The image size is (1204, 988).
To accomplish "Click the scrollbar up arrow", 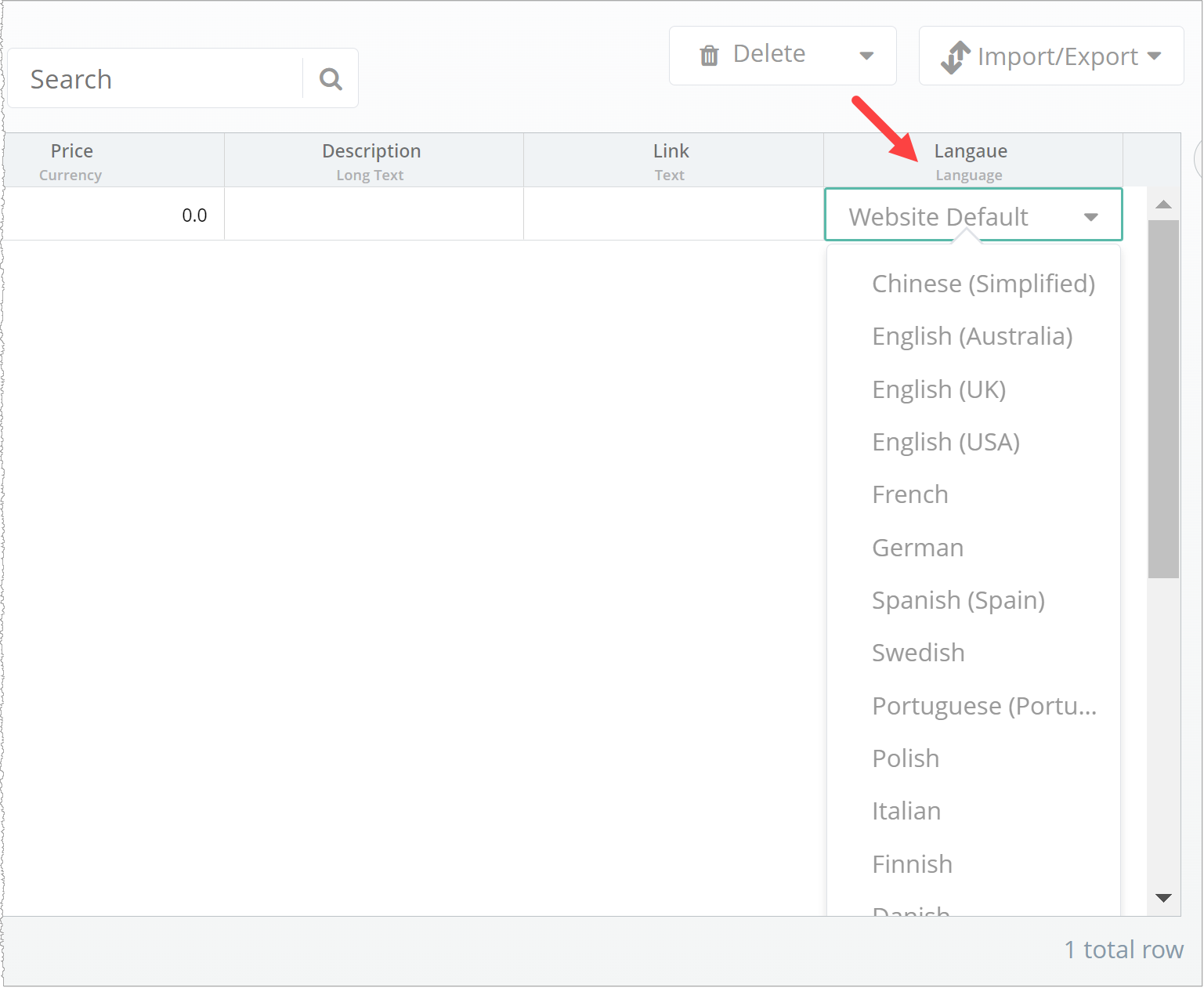I will pos(1163,204).
